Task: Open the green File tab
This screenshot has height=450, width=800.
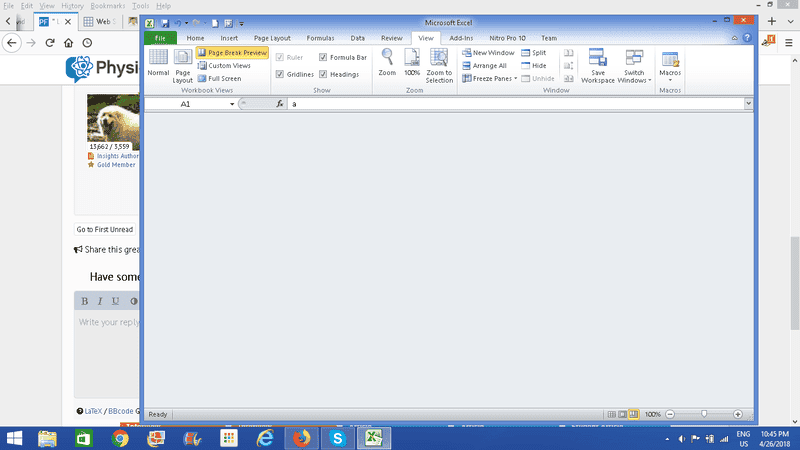Action: pos(160,38)
